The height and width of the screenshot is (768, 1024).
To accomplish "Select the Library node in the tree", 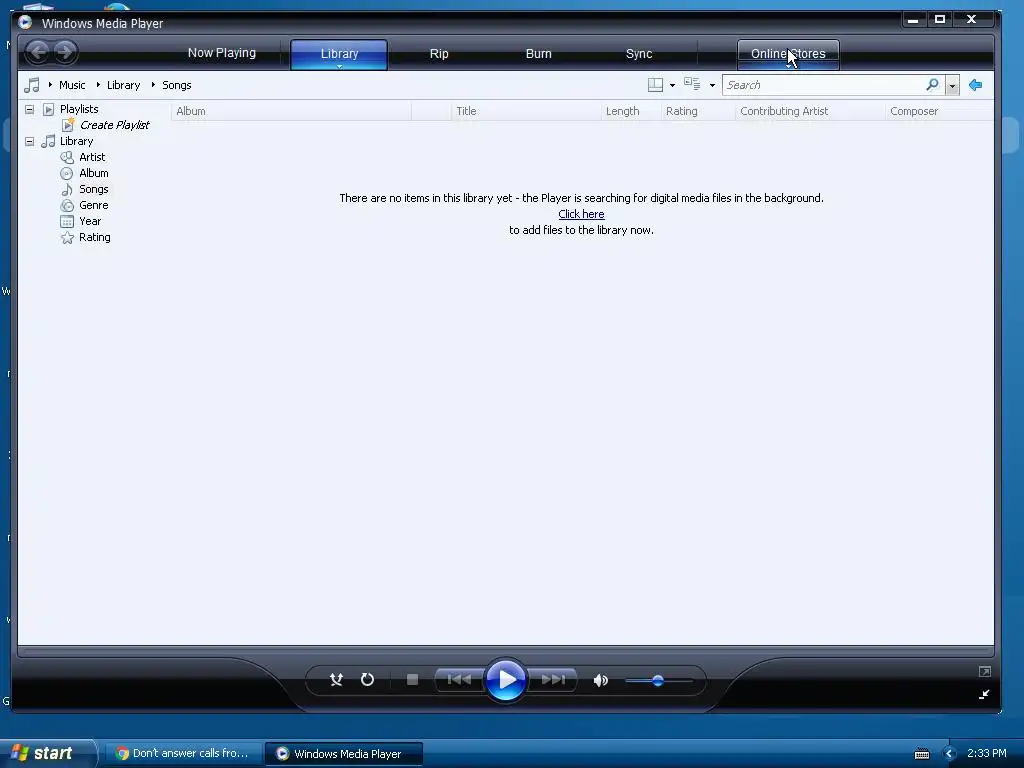I will click(76, 141).
